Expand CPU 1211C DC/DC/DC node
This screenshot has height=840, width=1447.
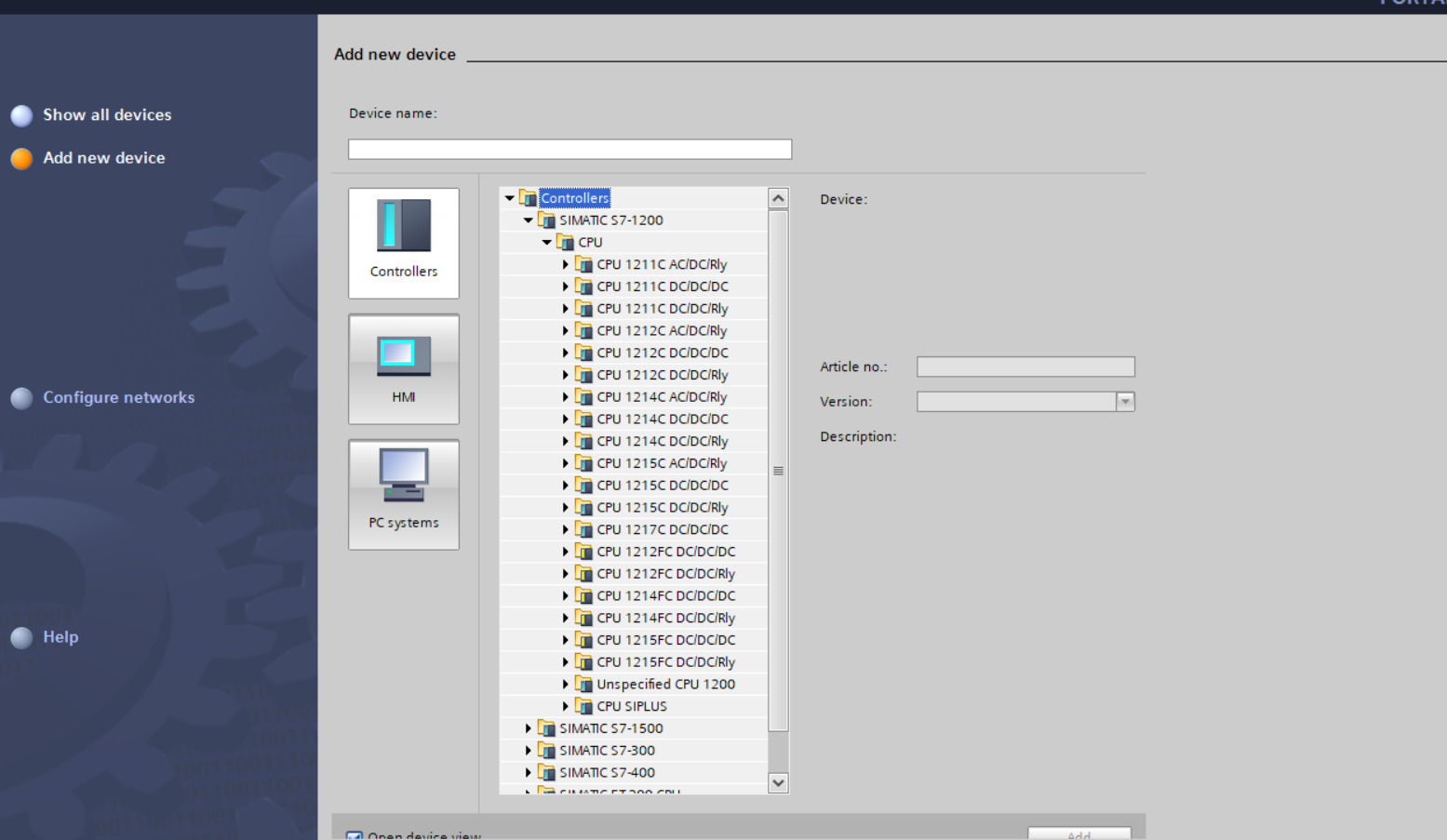pos(565,287)
